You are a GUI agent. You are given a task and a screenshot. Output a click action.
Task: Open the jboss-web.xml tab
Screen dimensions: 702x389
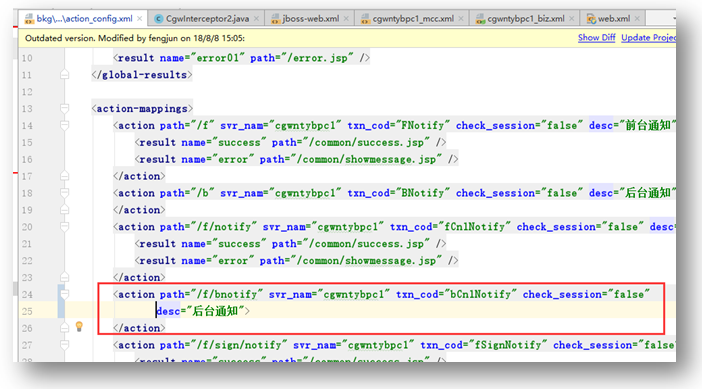(x=311, y=18)
